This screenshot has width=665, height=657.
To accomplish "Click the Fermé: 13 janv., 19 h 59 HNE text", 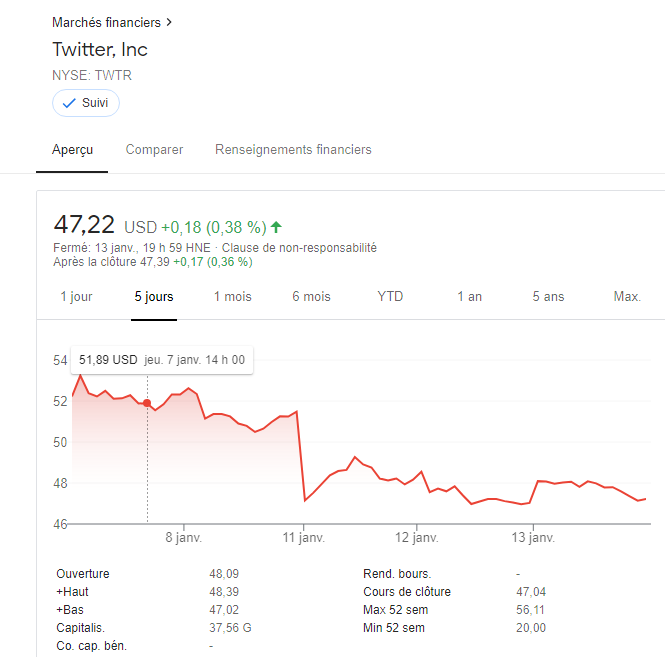I will point(132,248).
